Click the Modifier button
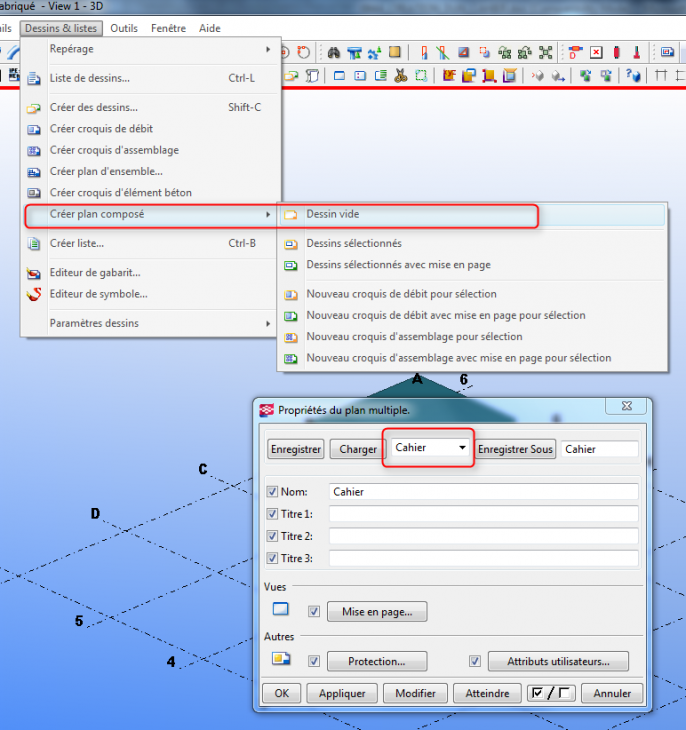Image resolution: width=686 pixels, height=730 pixels. point(415,693)
